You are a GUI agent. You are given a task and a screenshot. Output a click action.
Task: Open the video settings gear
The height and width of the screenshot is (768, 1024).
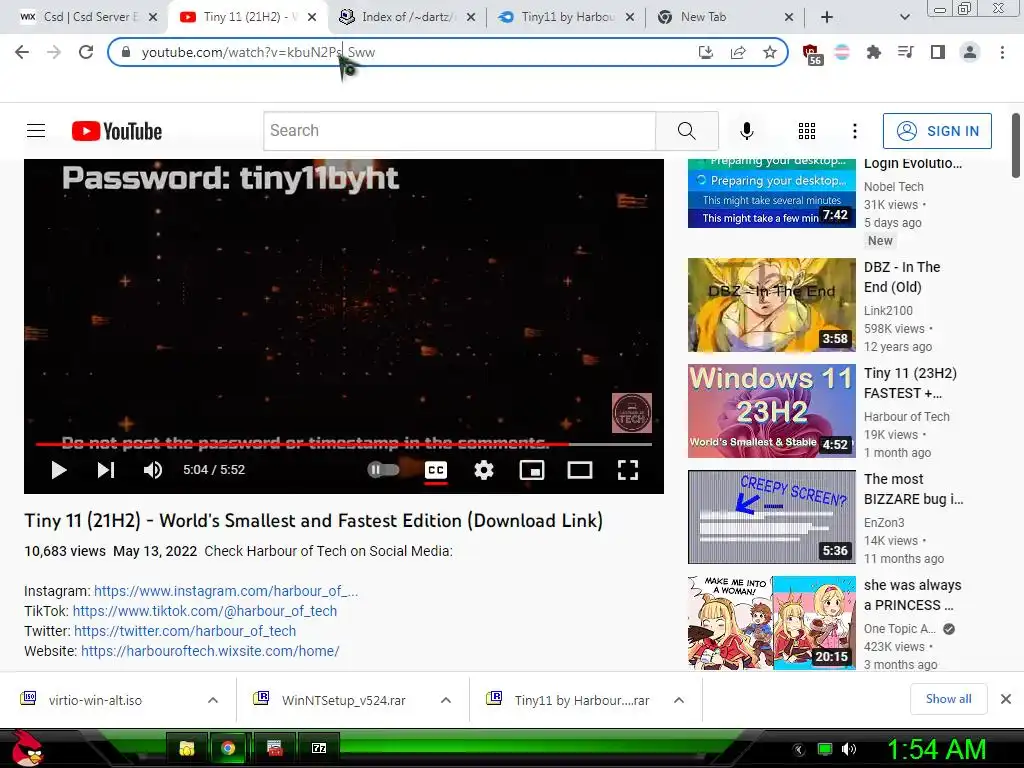(x=484, y=470)
